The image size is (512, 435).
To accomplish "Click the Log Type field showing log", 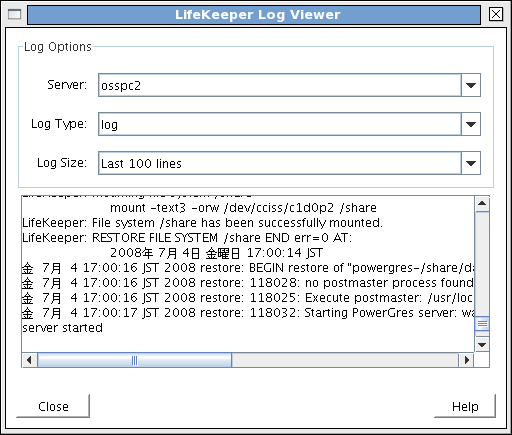I will [x=280, y=124].
